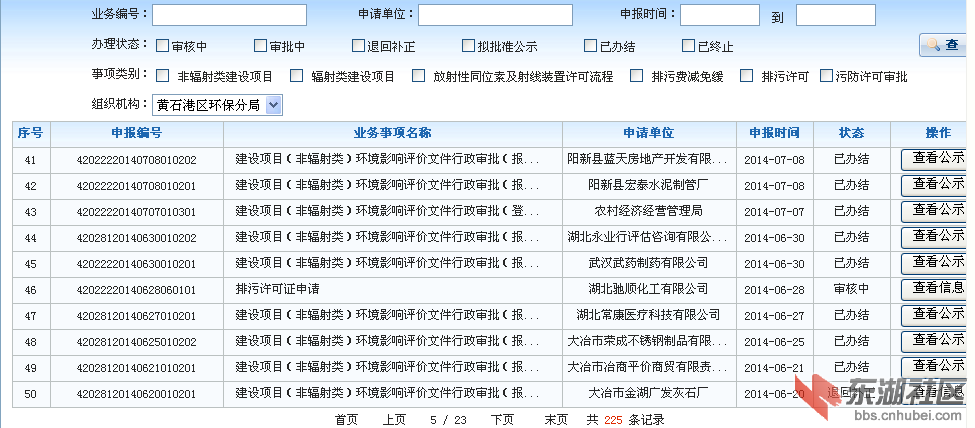
Task: Tick the 审核中 status checkbox
Action: coord(162,45)
